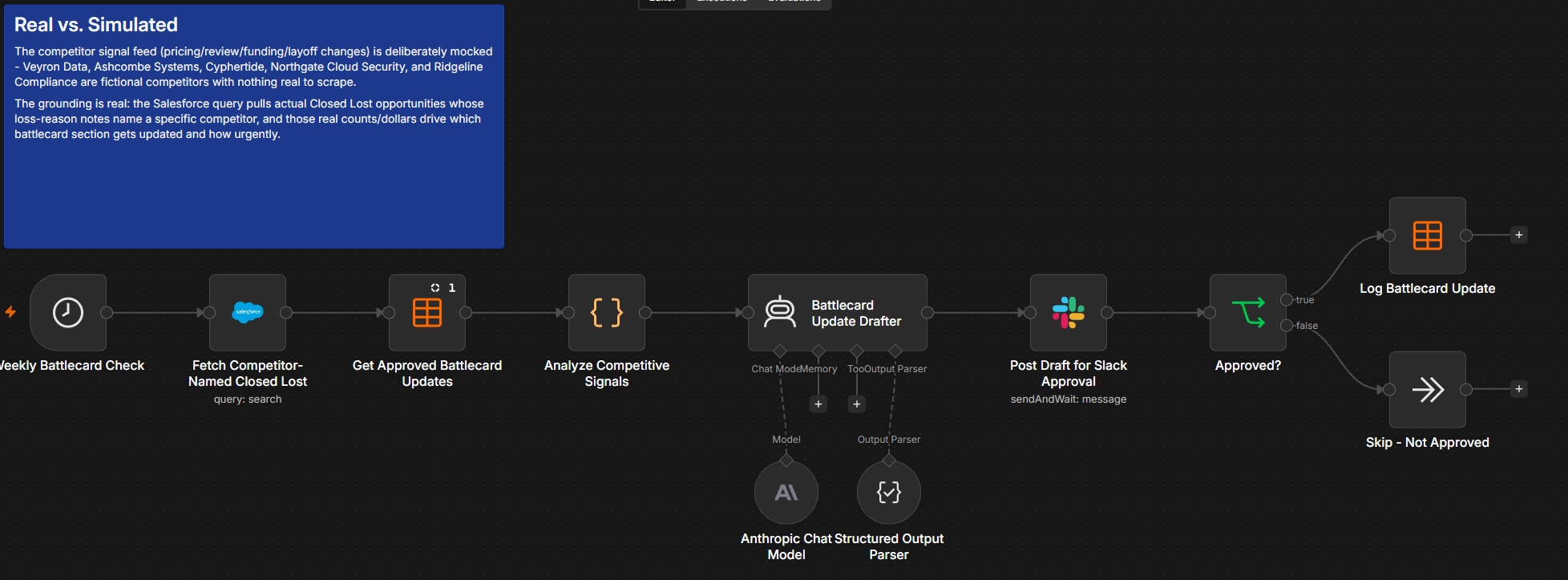Click the Battlecard Update Drafter output handle

927,313
